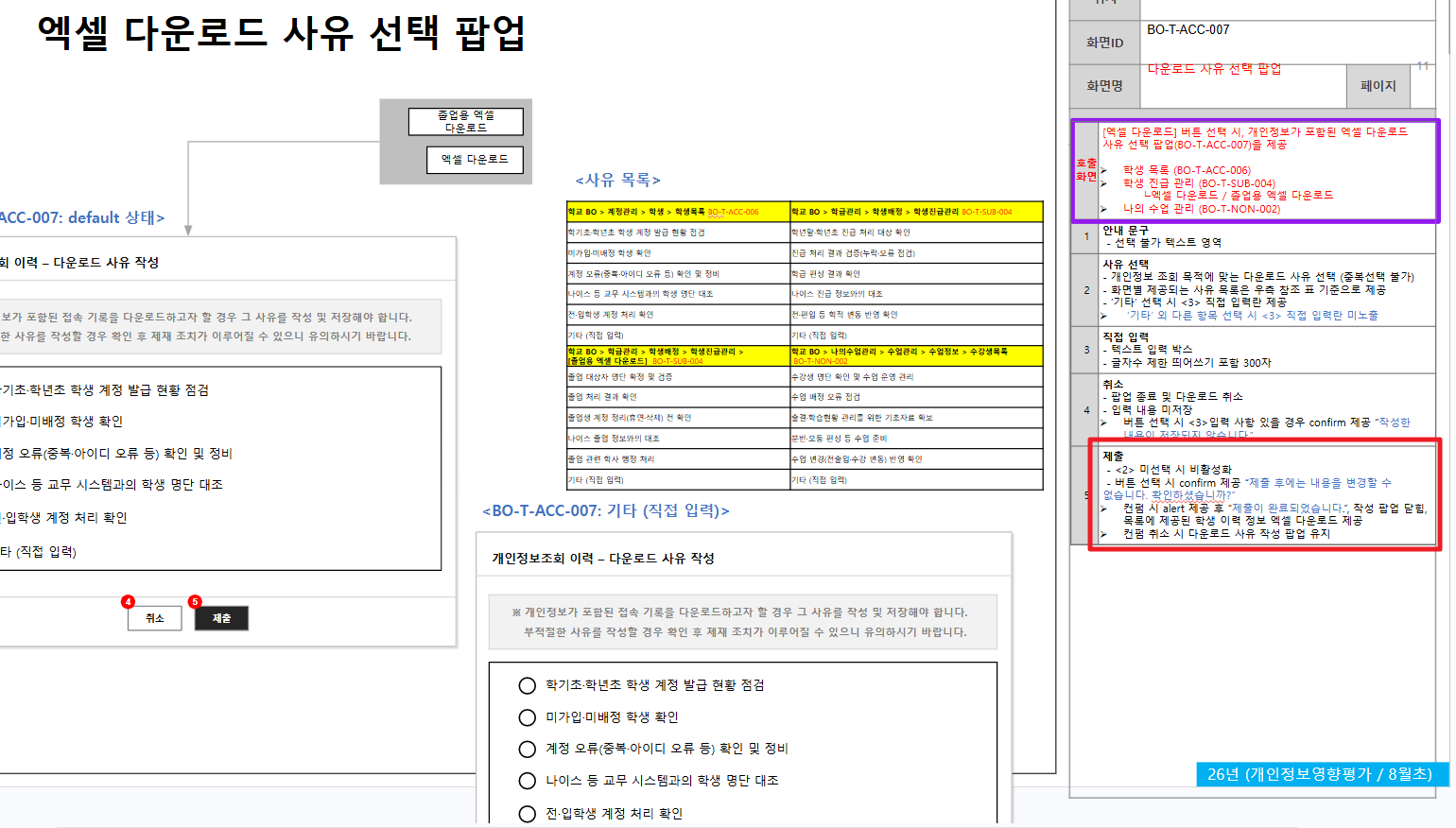
Task: Click table cell 수업 변경(전출입·수강 변동) 반영 확인
Action: [916, 459]
